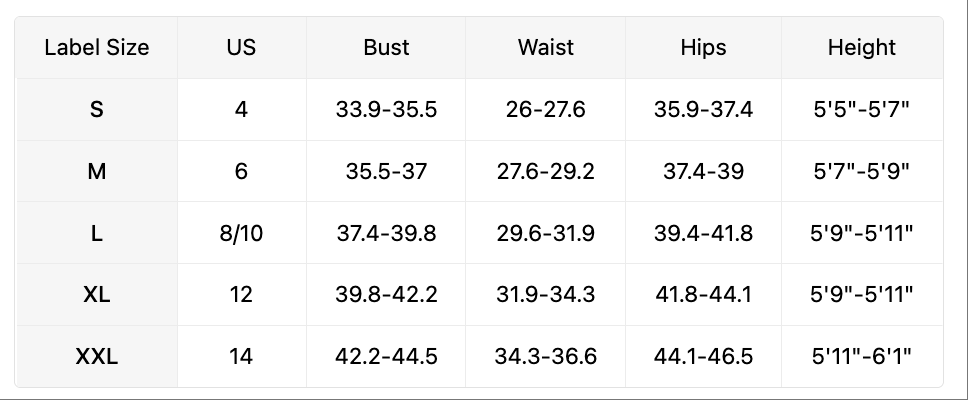968x400 pixels.
Task: Click the US size 8/10 cell
Action: (241, 233)
